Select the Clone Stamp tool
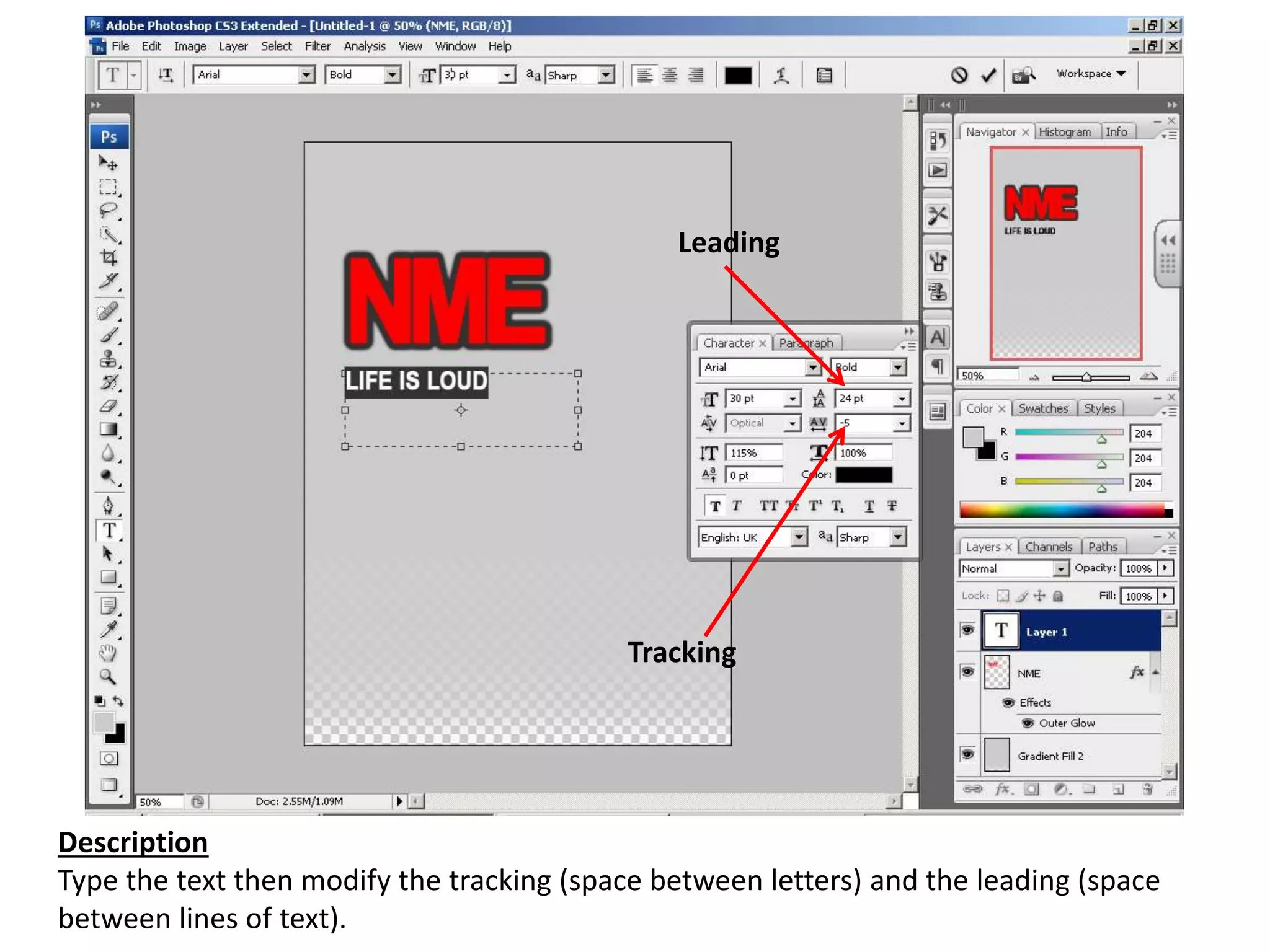 109,358
